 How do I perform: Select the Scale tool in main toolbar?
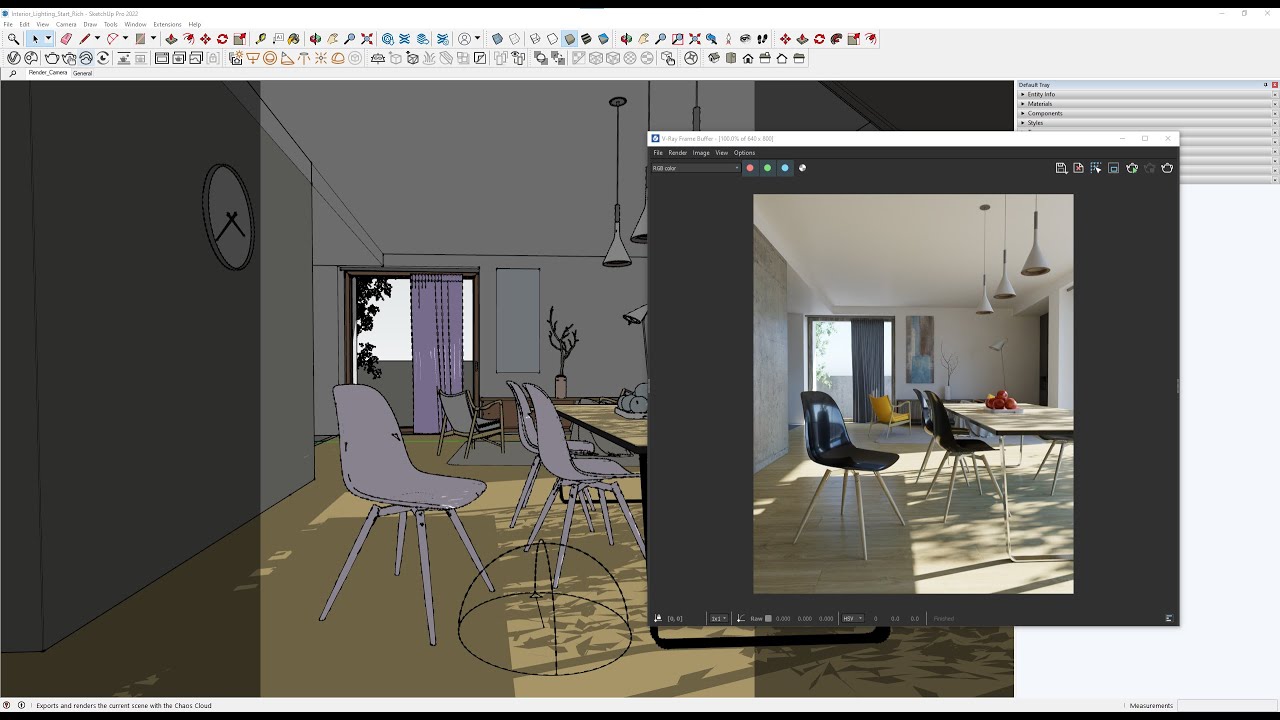(240, 39)
